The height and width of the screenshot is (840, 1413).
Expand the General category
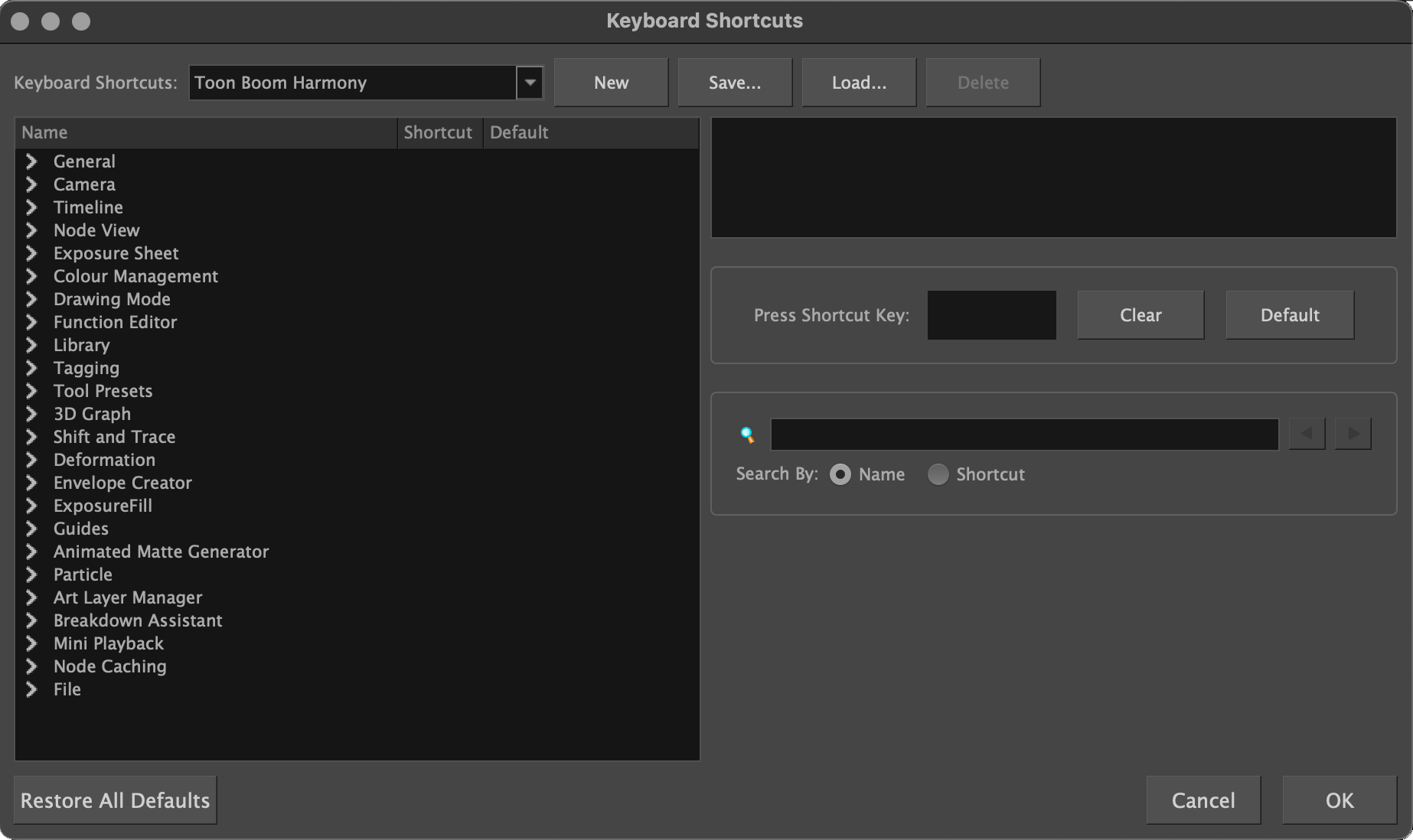point(31,161)
